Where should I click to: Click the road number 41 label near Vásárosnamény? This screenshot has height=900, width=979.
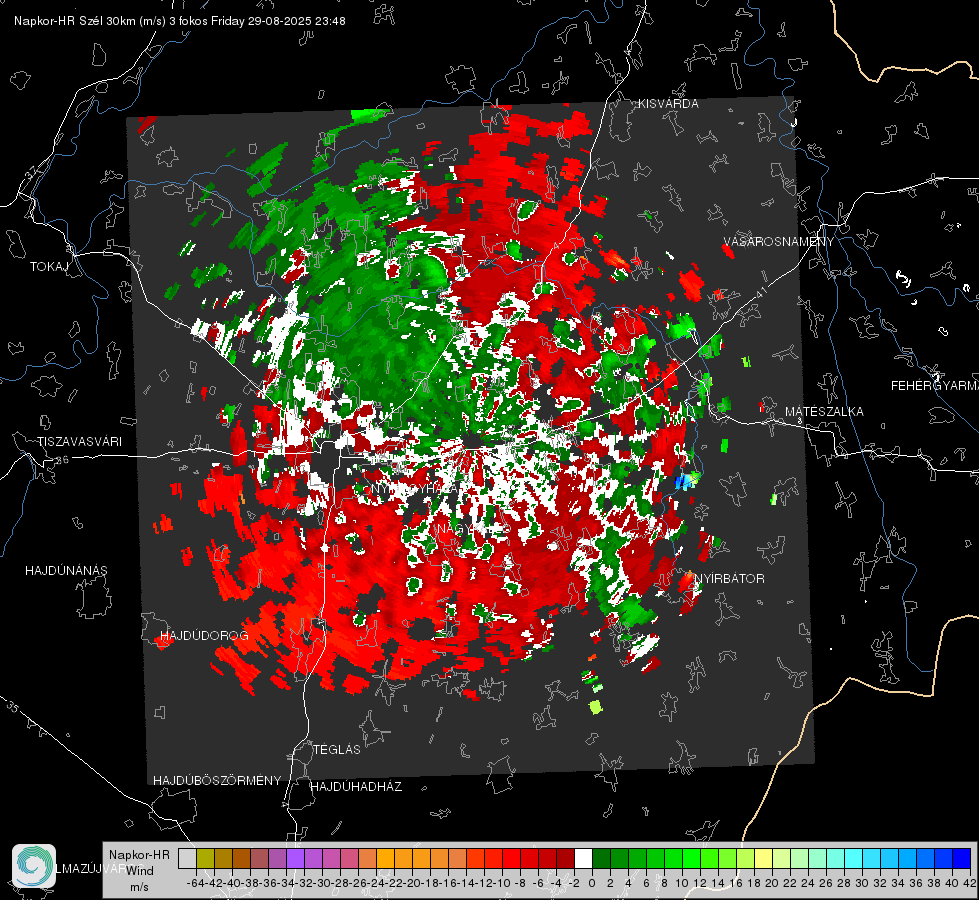point(760,293)
